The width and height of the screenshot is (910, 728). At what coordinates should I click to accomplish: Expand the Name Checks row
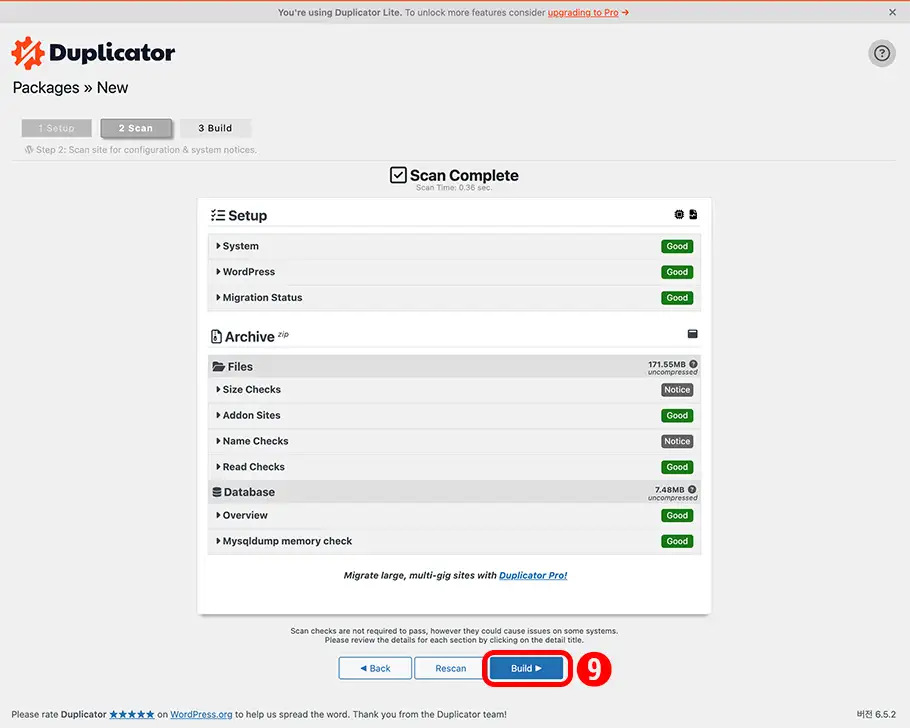(x=454, y=441)
